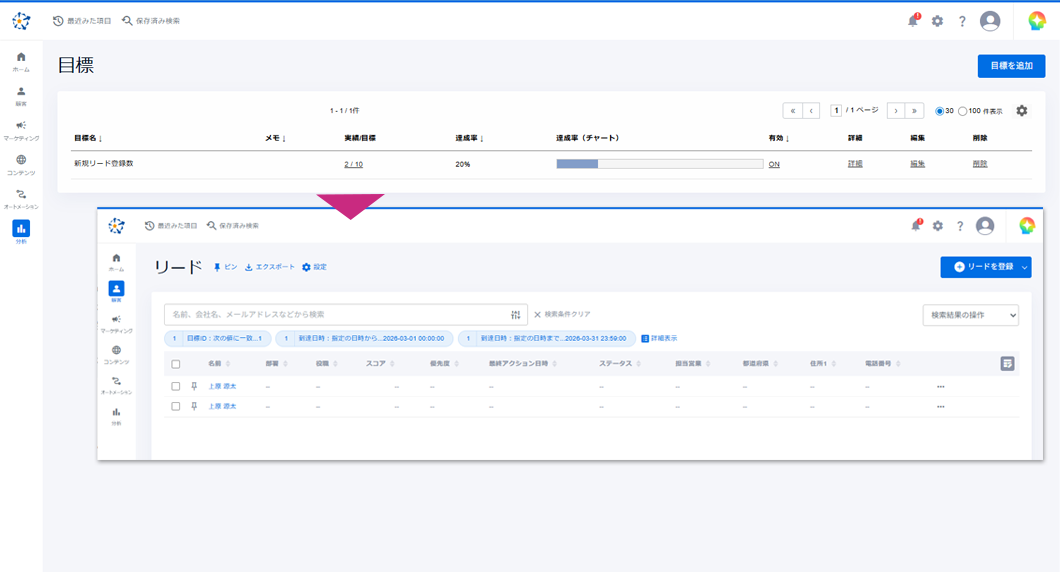
Task: Open settings gear in the top header
Action: click(937, 21)
